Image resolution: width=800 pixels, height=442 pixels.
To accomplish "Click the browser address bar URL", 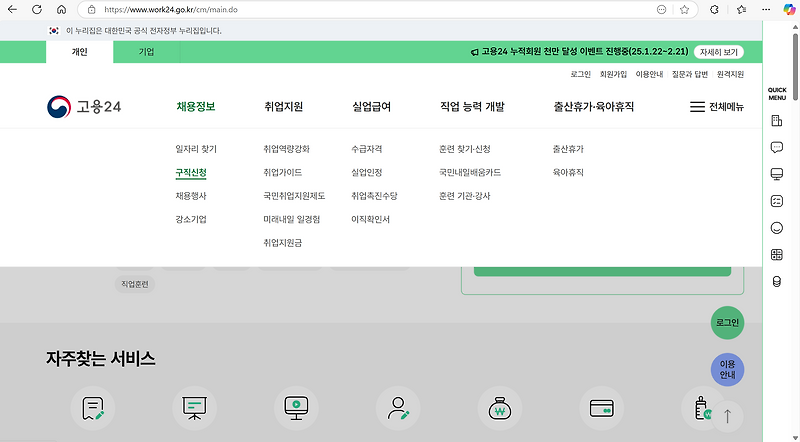I will (171, 9).
